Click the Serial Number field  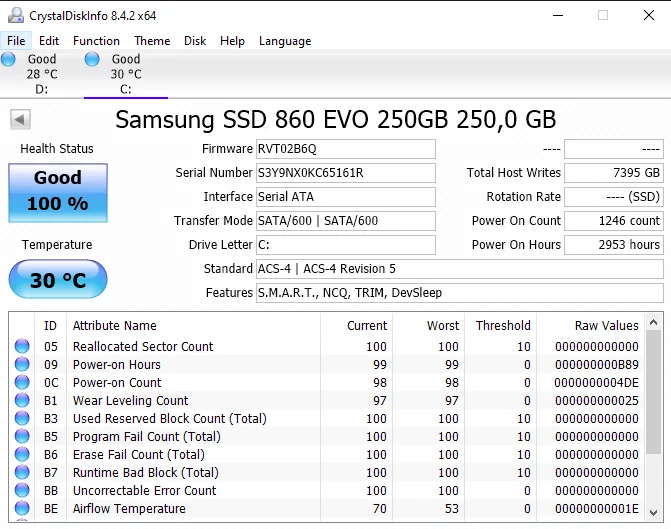coord(346,173)
